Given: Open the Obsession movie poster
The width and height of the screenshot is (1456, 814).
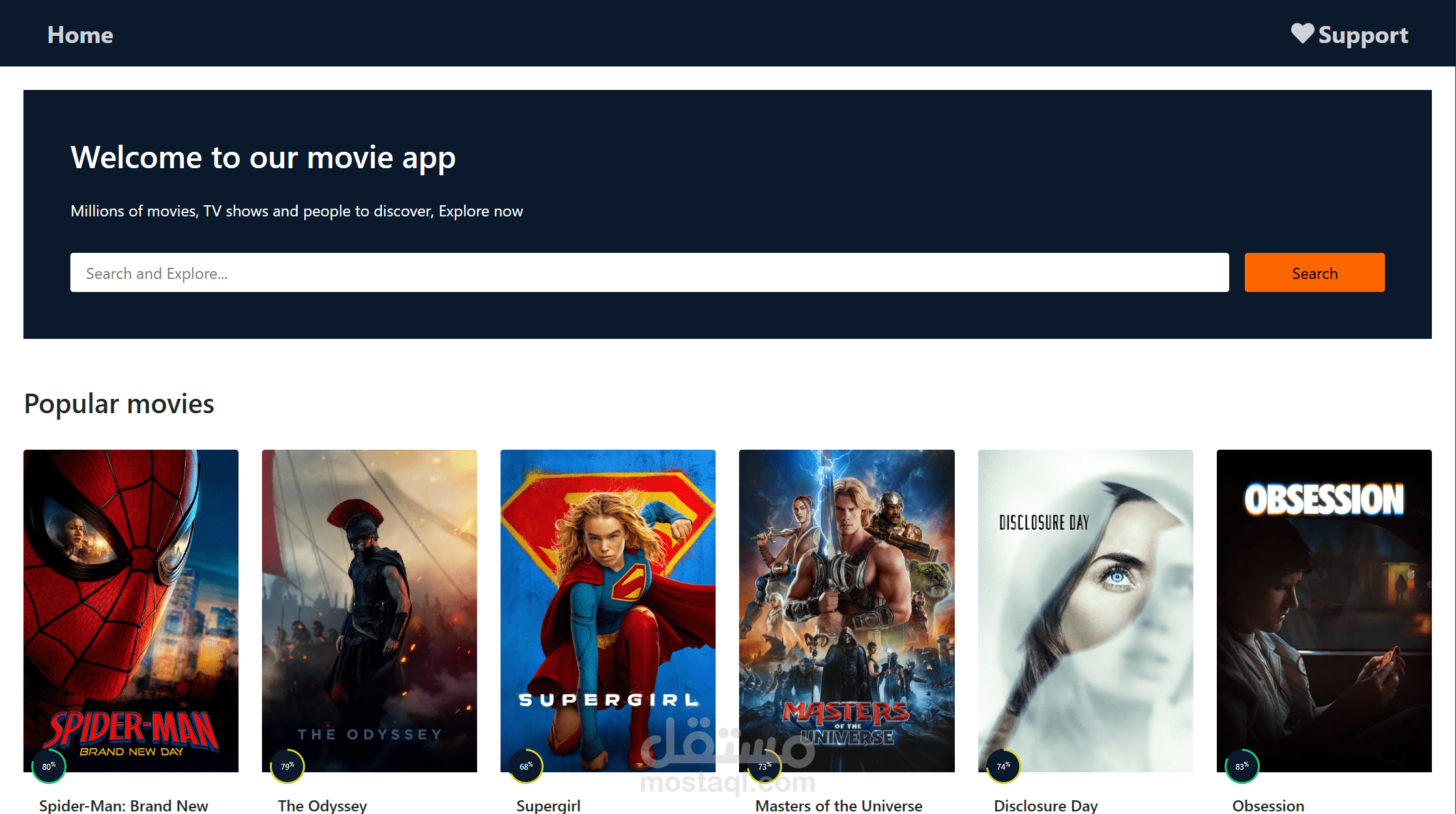Looking at the screenshot, I should click(1324, 611).
